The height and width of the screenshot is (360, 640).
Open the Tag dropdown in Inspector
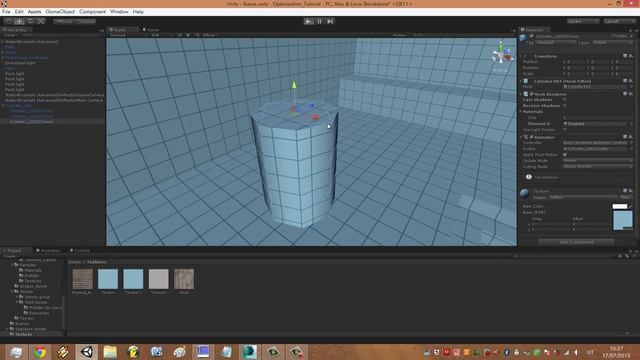tap(556, 42)
